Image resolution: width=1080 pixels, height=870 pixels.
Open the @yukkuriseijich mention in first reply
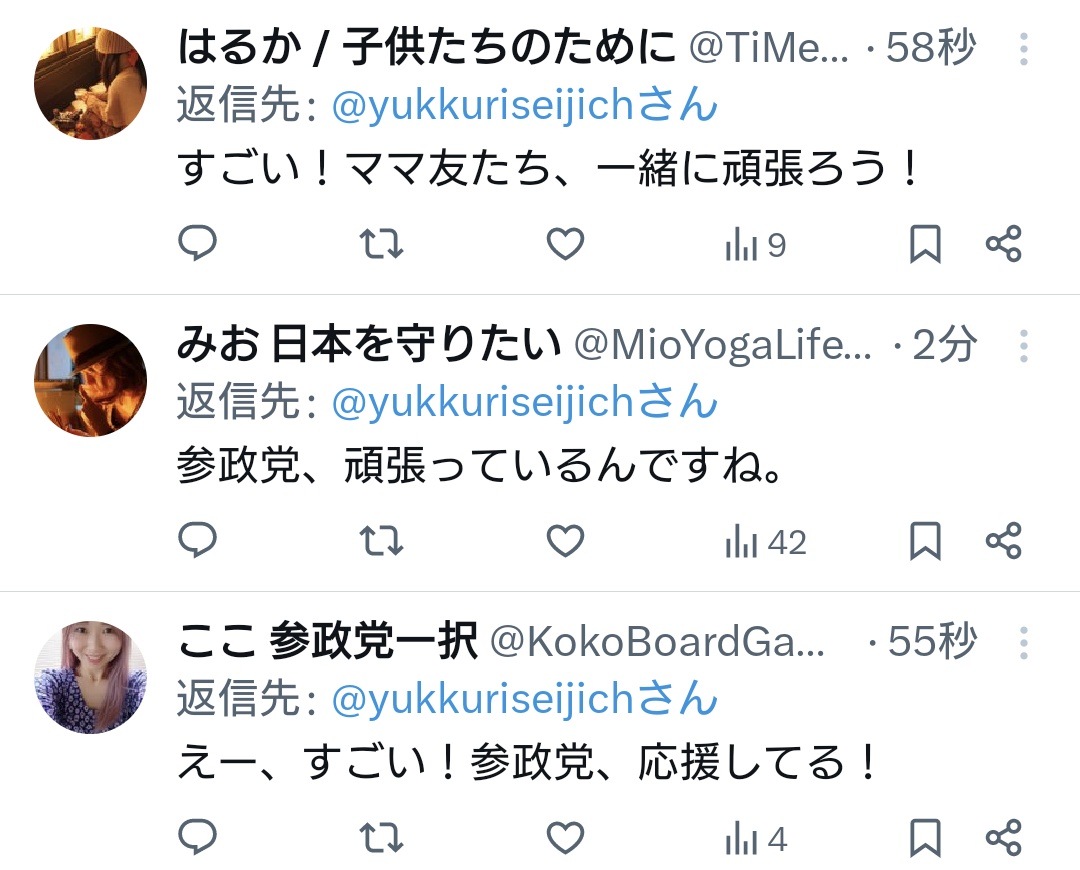click(x=525, y=105)
